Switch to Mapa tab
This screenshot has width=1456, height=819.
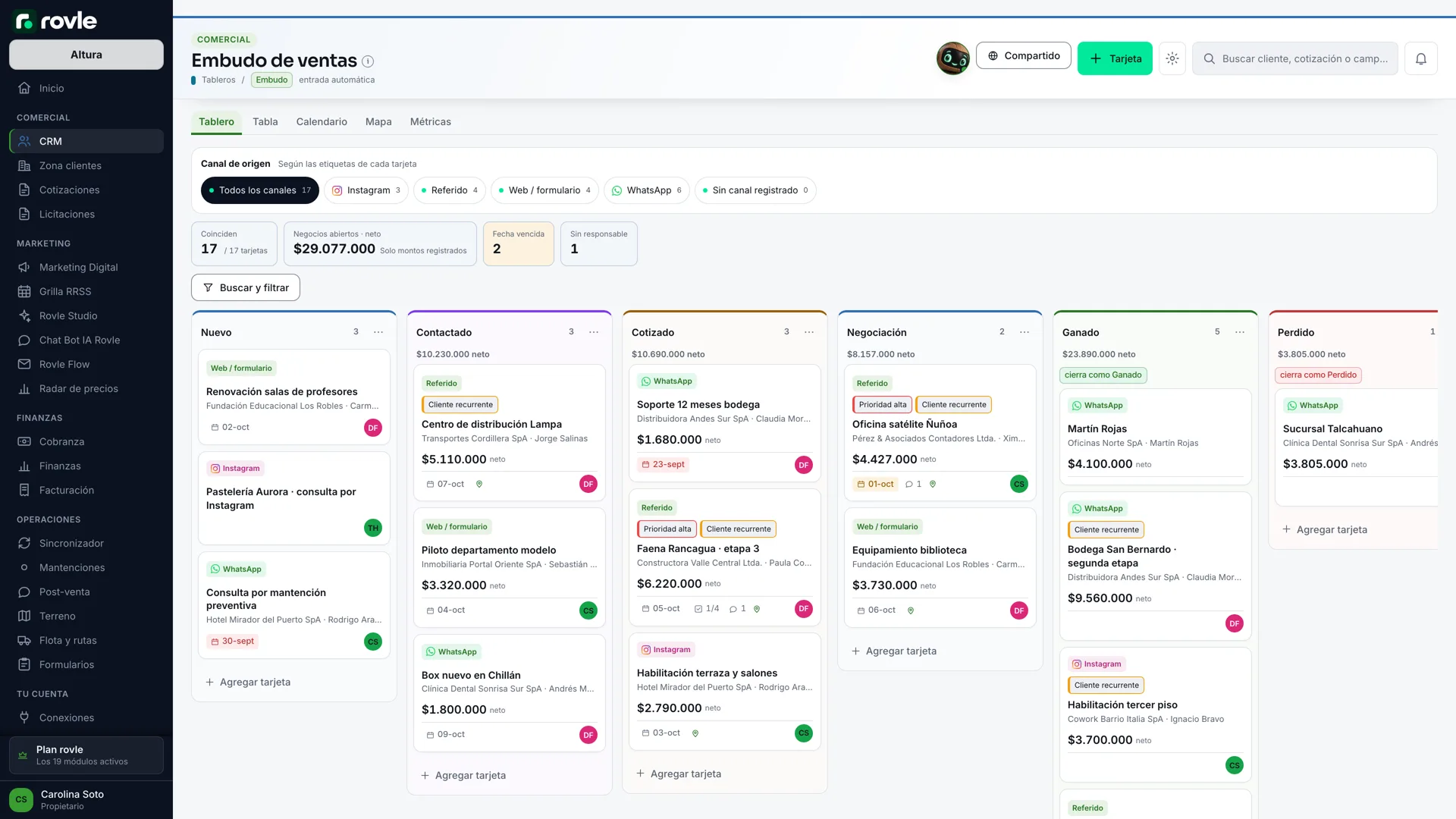(378, 122)
